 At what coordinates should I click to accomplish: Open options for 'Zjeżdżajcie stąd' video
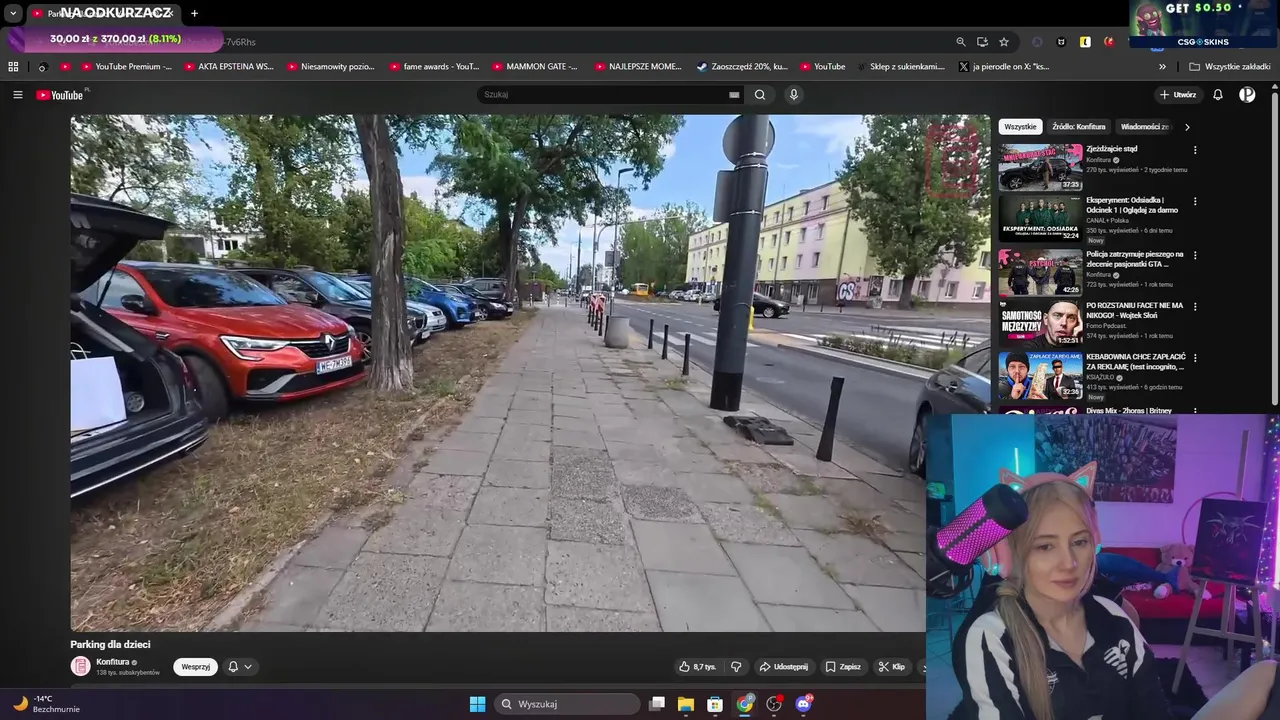1195,150
